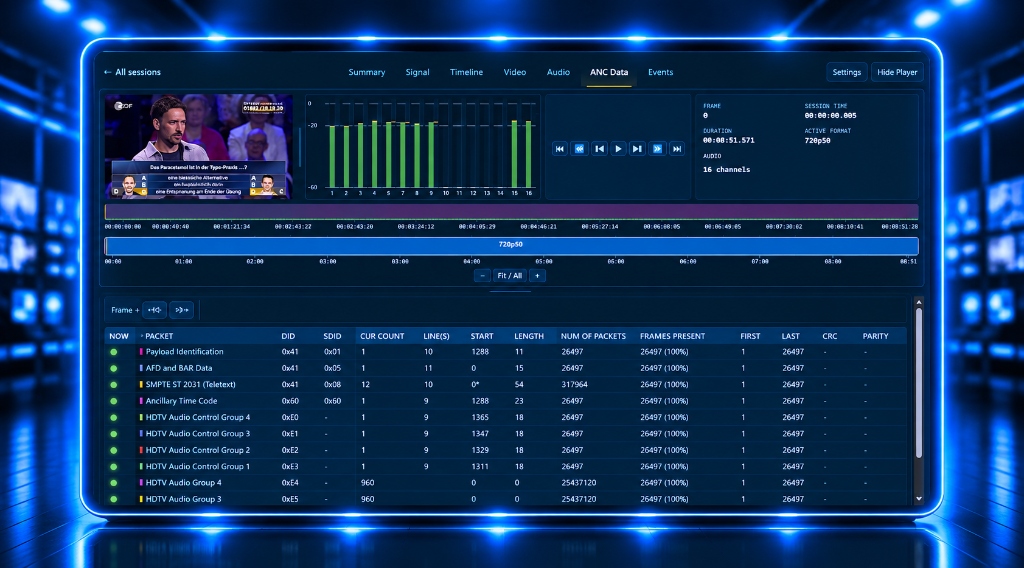Click the Fit / All zoom button
Screen dimensions: 1024x568
[x=509, y=276]
